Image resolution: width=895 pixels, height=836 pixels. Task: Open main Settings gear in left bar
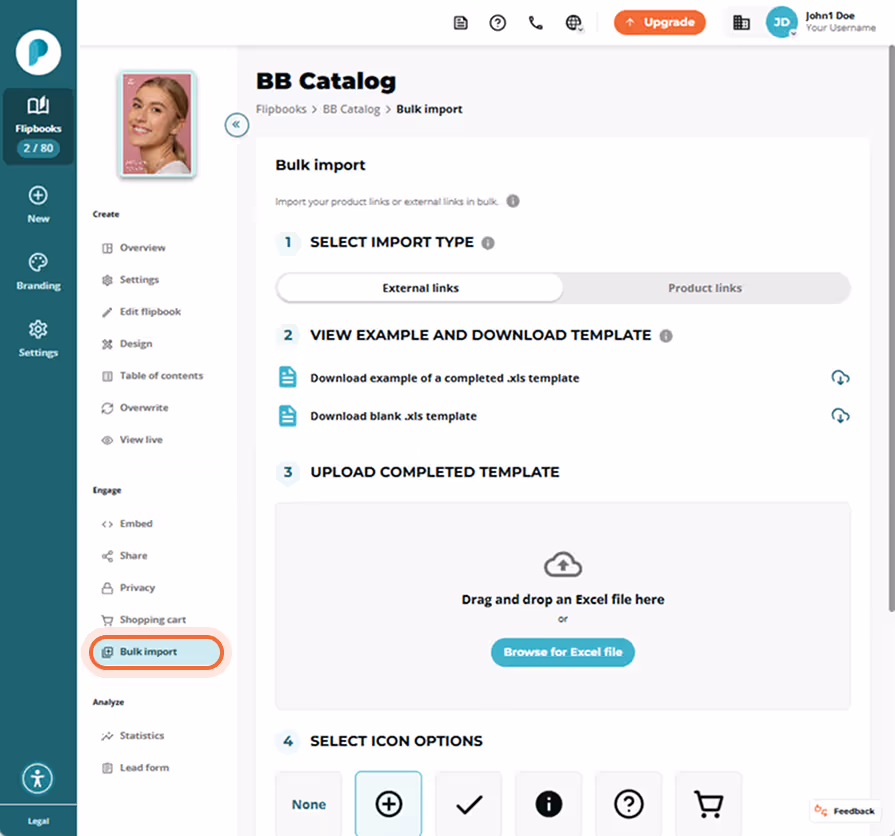[x=38, y=338]
